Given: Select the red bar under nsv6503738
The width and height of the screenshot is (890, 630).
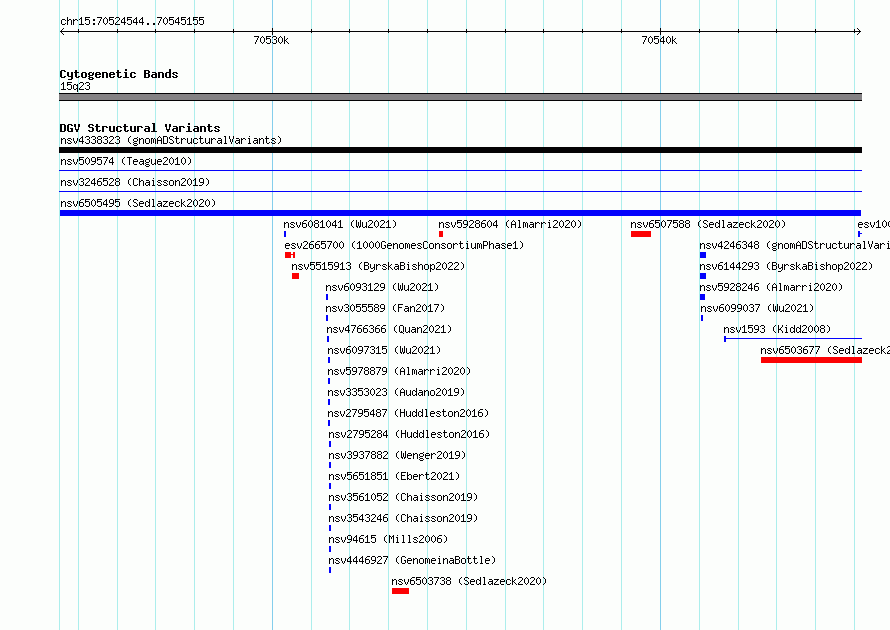Looking at the screenshot, I should [400, 591].
